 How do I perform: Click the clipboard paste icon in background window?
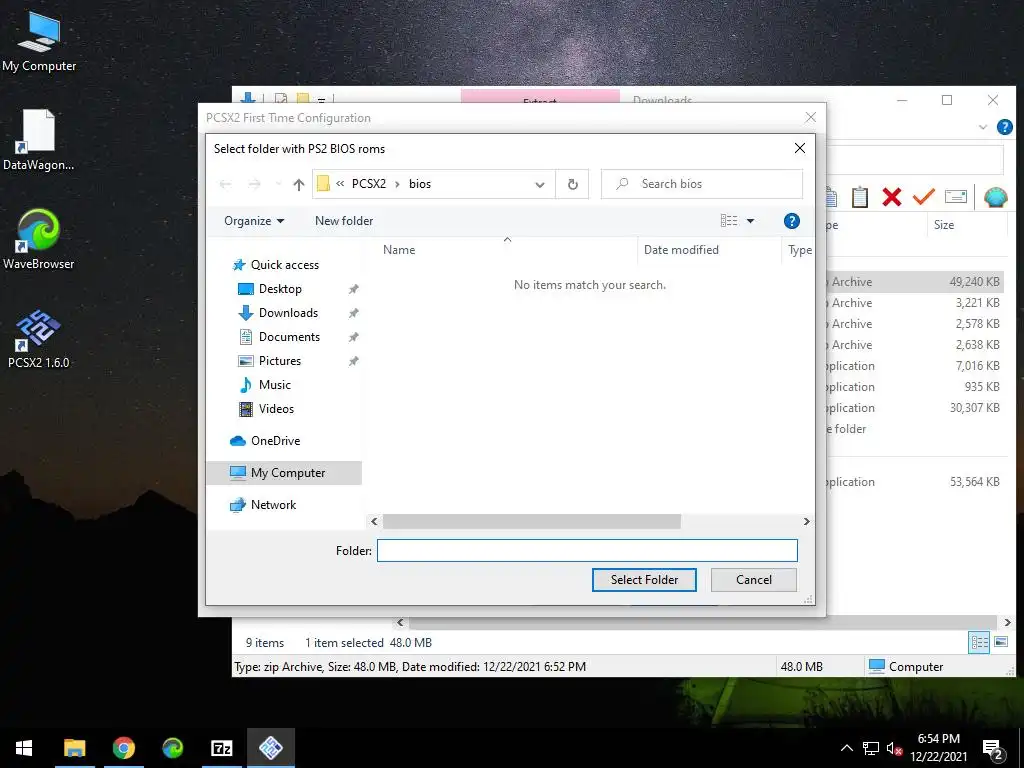click(859, 197)
